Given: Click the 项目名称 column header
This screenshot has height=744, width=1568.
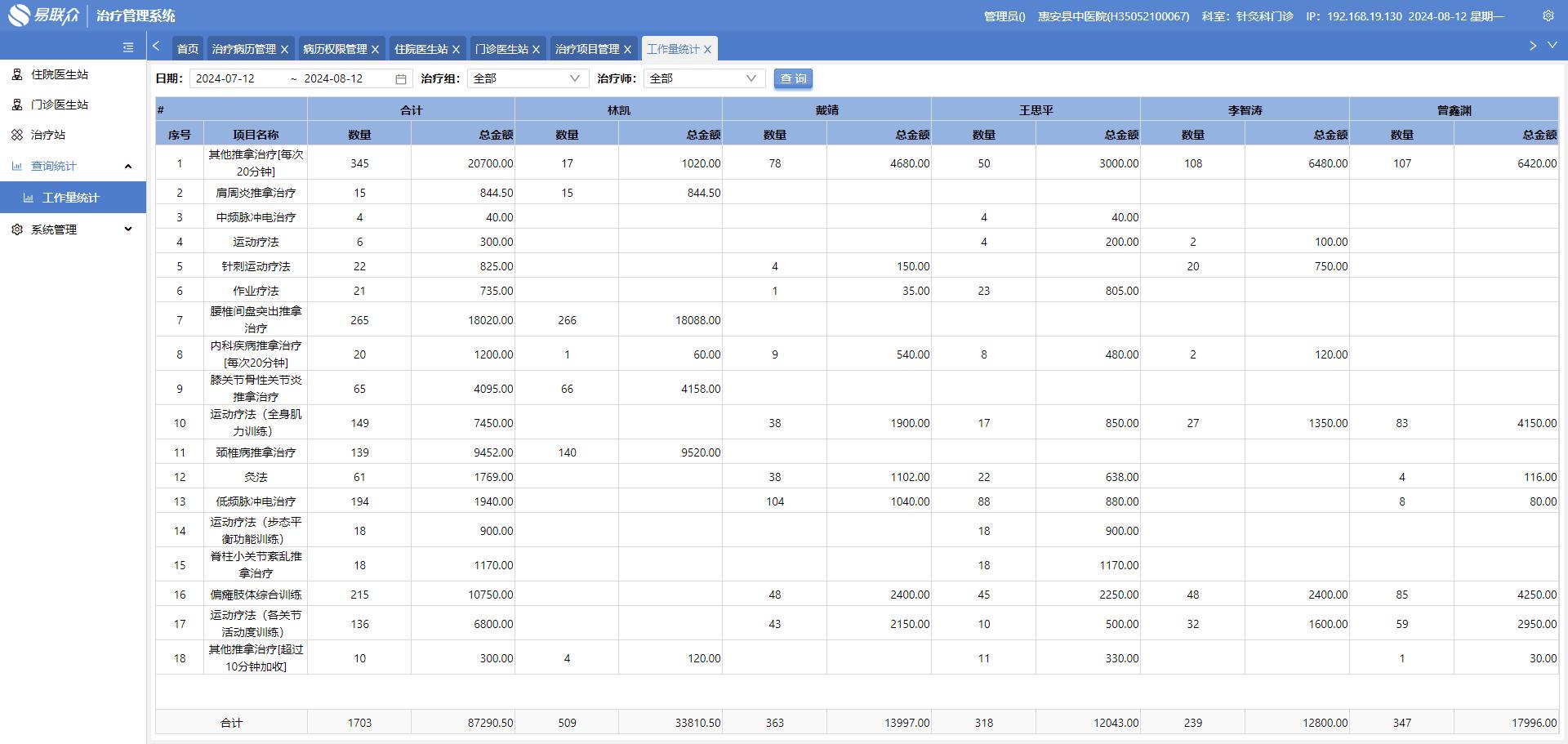Looking at the screenshot, I should [256, 134].
